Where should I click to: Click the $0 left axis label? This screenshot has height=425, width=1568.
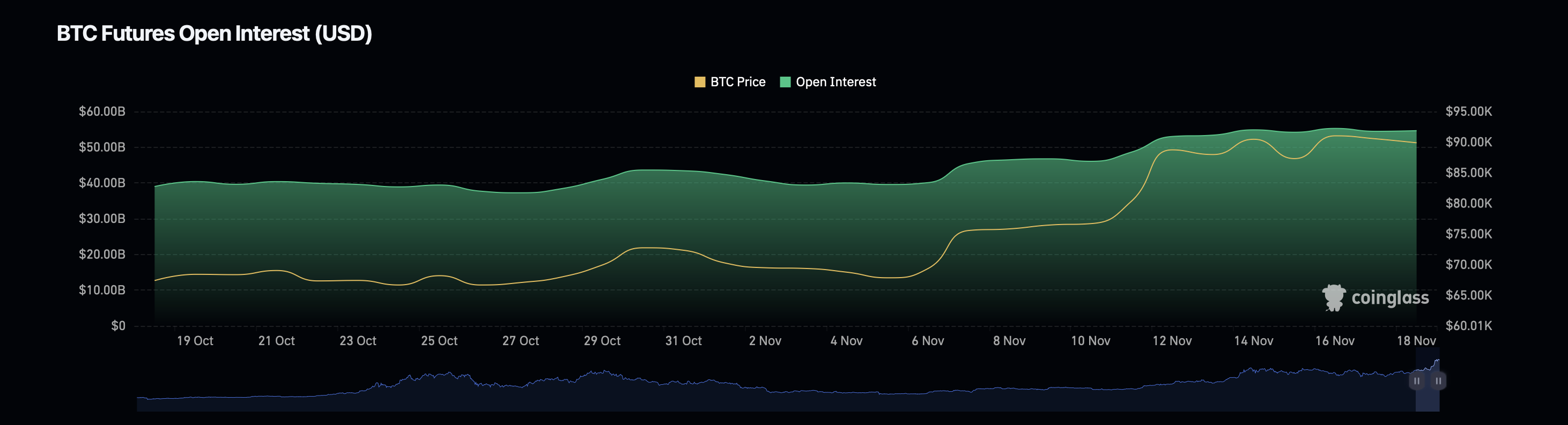tap(118, 326)
